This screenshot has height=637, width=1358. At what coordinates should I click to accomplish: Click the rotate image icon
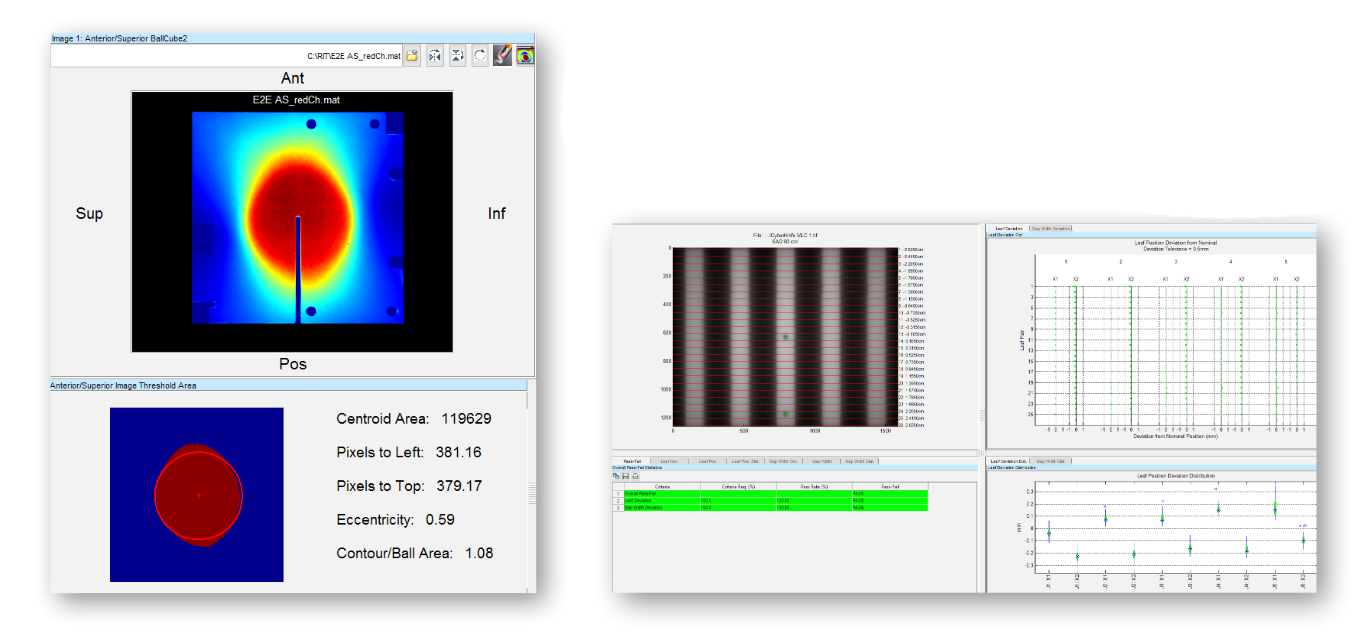pyautogui.click(x=479, y=55)
